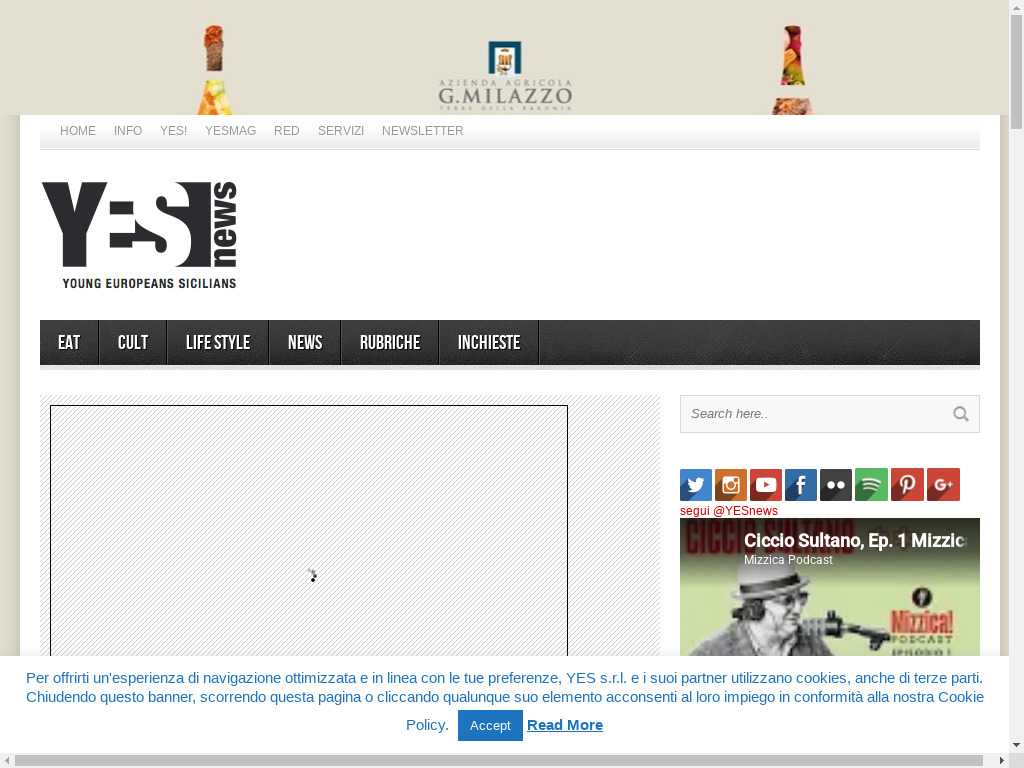Image resolution: width=1024 pixels, height=768 pixels.
Task: Click the vertical scrollbar thumb
Action: [1016, 72]
